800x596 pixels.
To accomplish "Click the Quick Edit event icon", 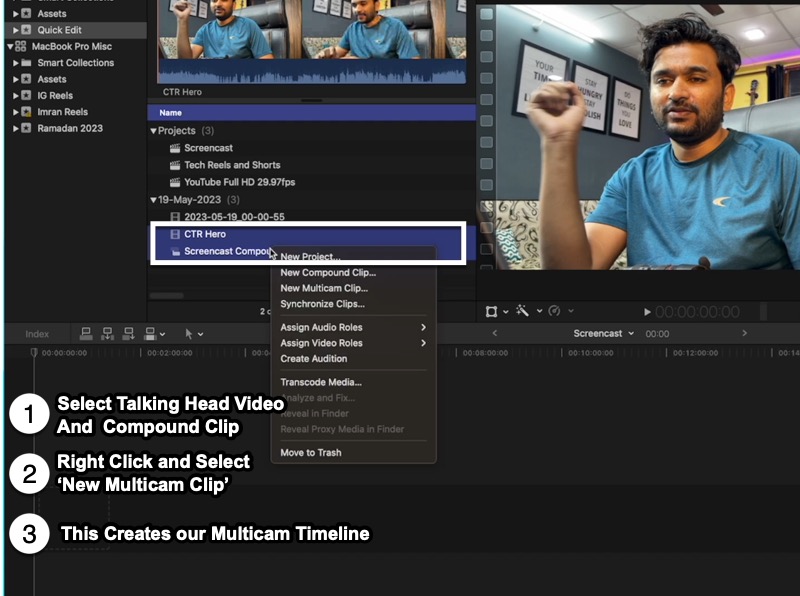I will pos(27,30).
